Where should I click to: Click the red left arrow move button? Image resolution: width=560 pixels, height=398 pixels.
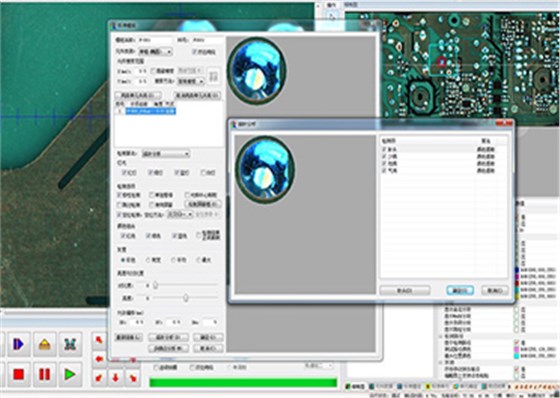(99, 359)
